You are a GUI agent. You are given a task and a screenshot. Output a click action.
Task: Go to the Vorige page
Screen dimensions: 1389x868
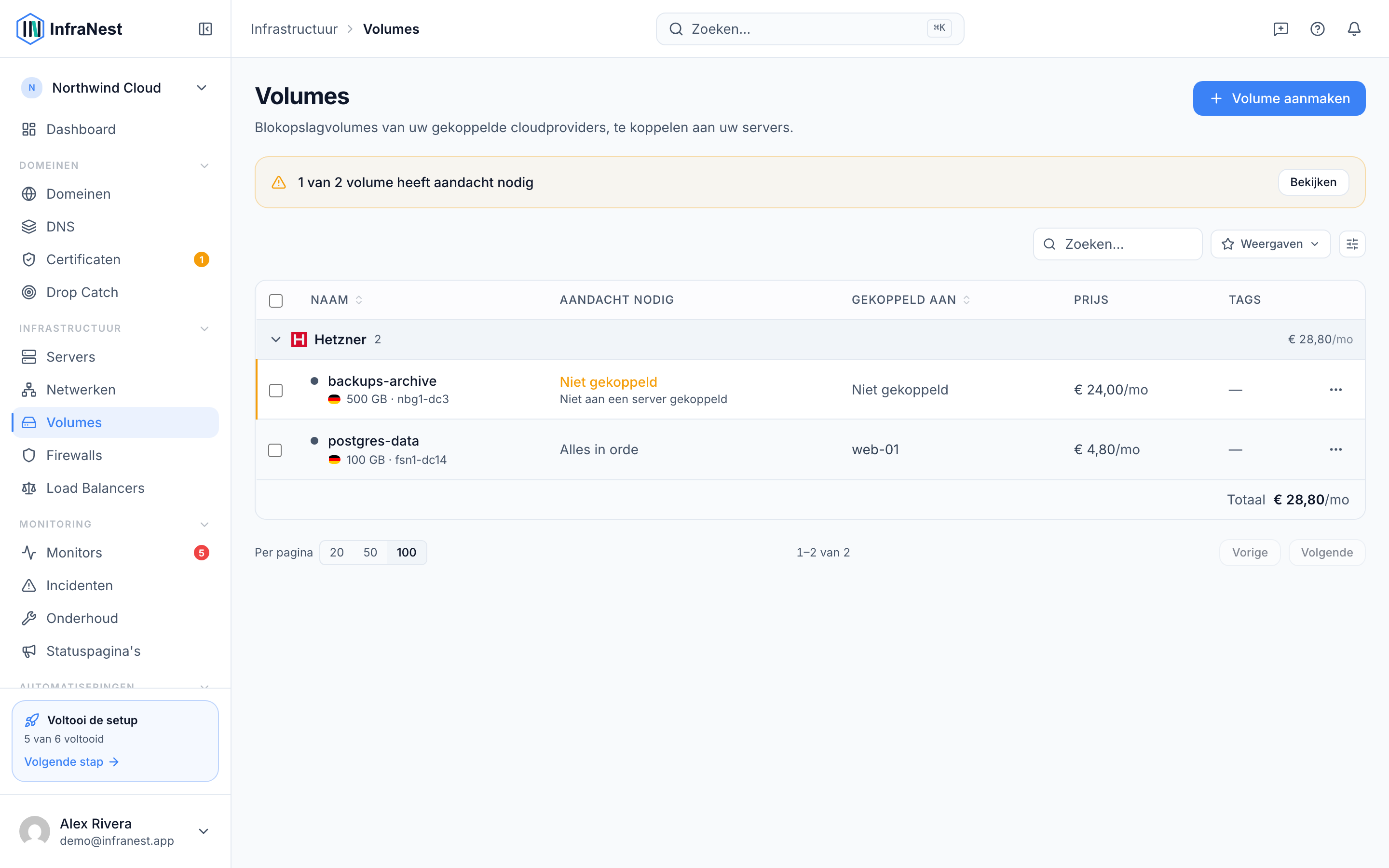(x=1250, y=552)
